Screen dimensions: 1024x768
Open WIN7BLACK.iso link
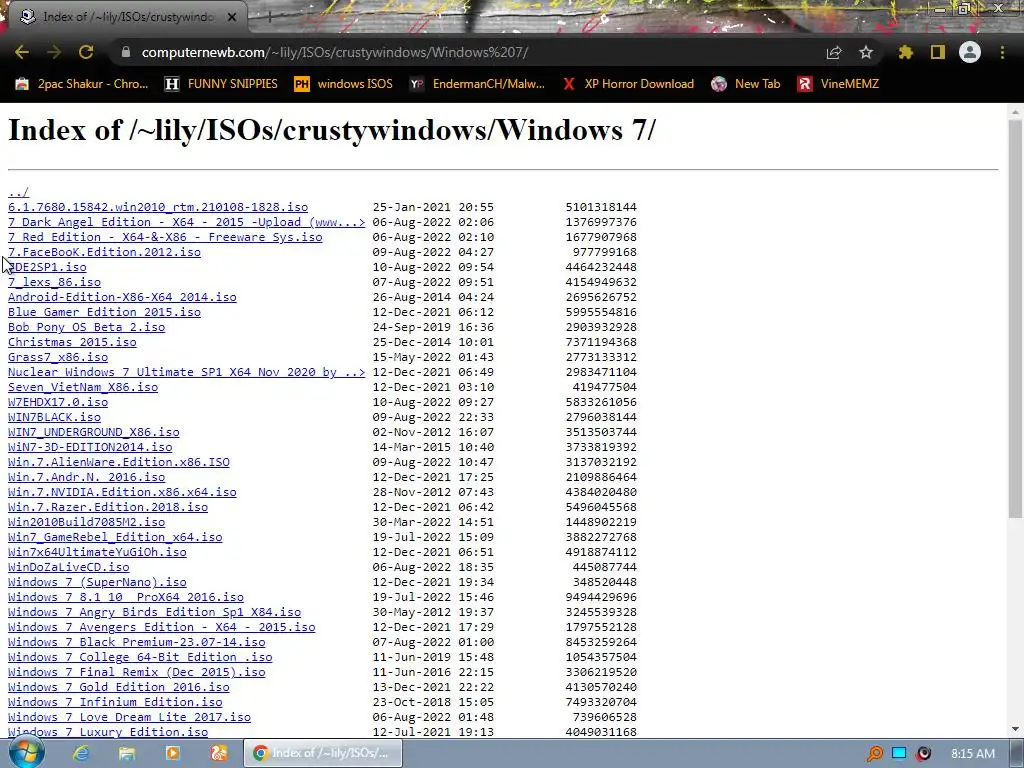(54, 417)
